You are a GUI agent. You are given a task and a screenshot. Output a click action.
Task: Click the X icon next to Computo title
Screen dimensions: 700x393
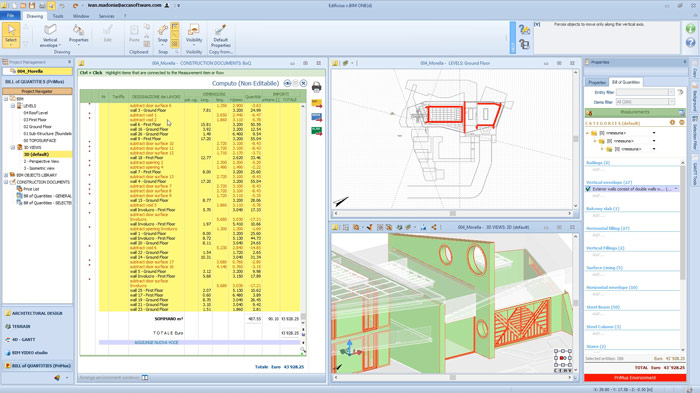(x=304, y=84)
